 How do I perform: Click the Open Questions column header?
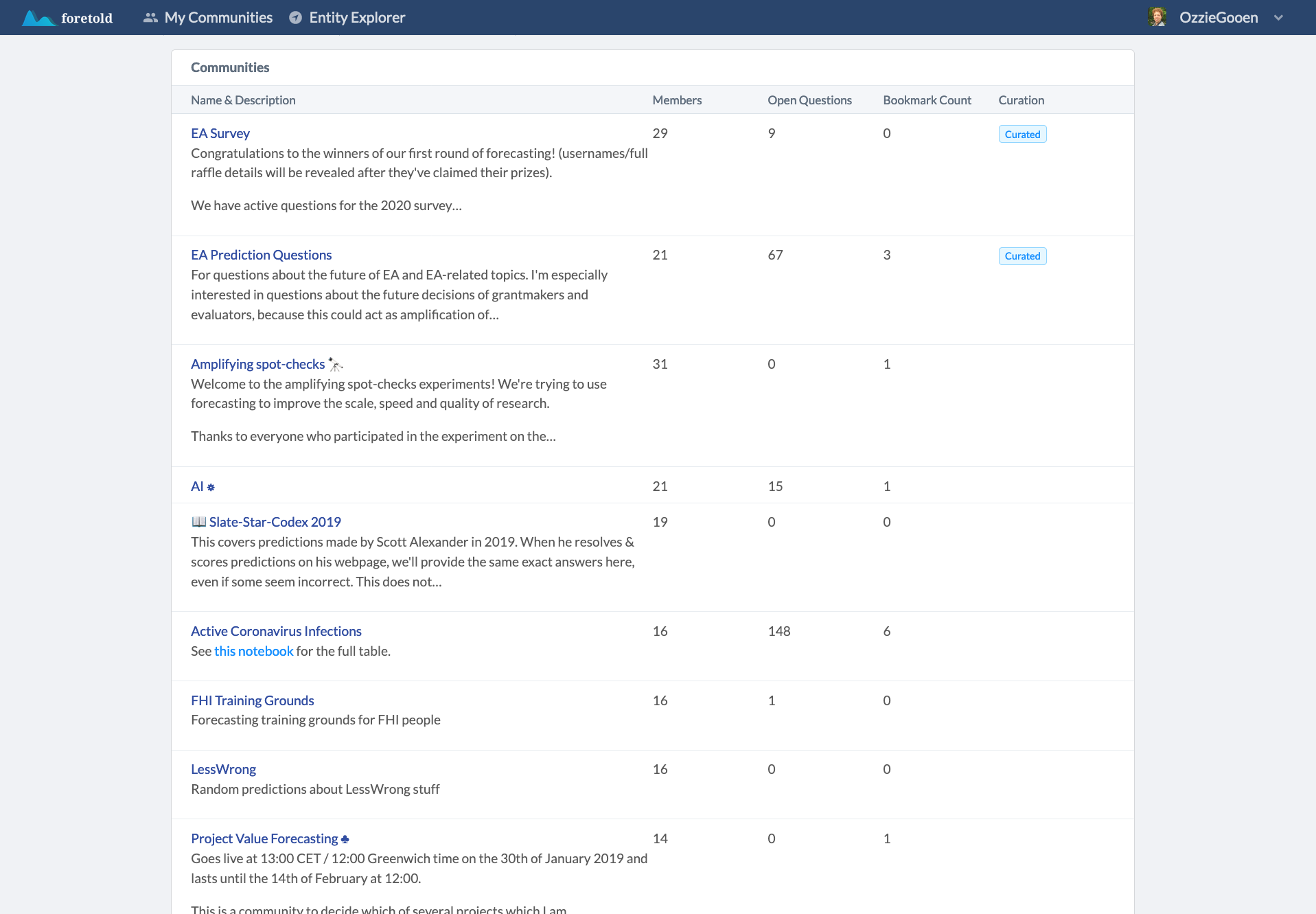tap(809, 100)
